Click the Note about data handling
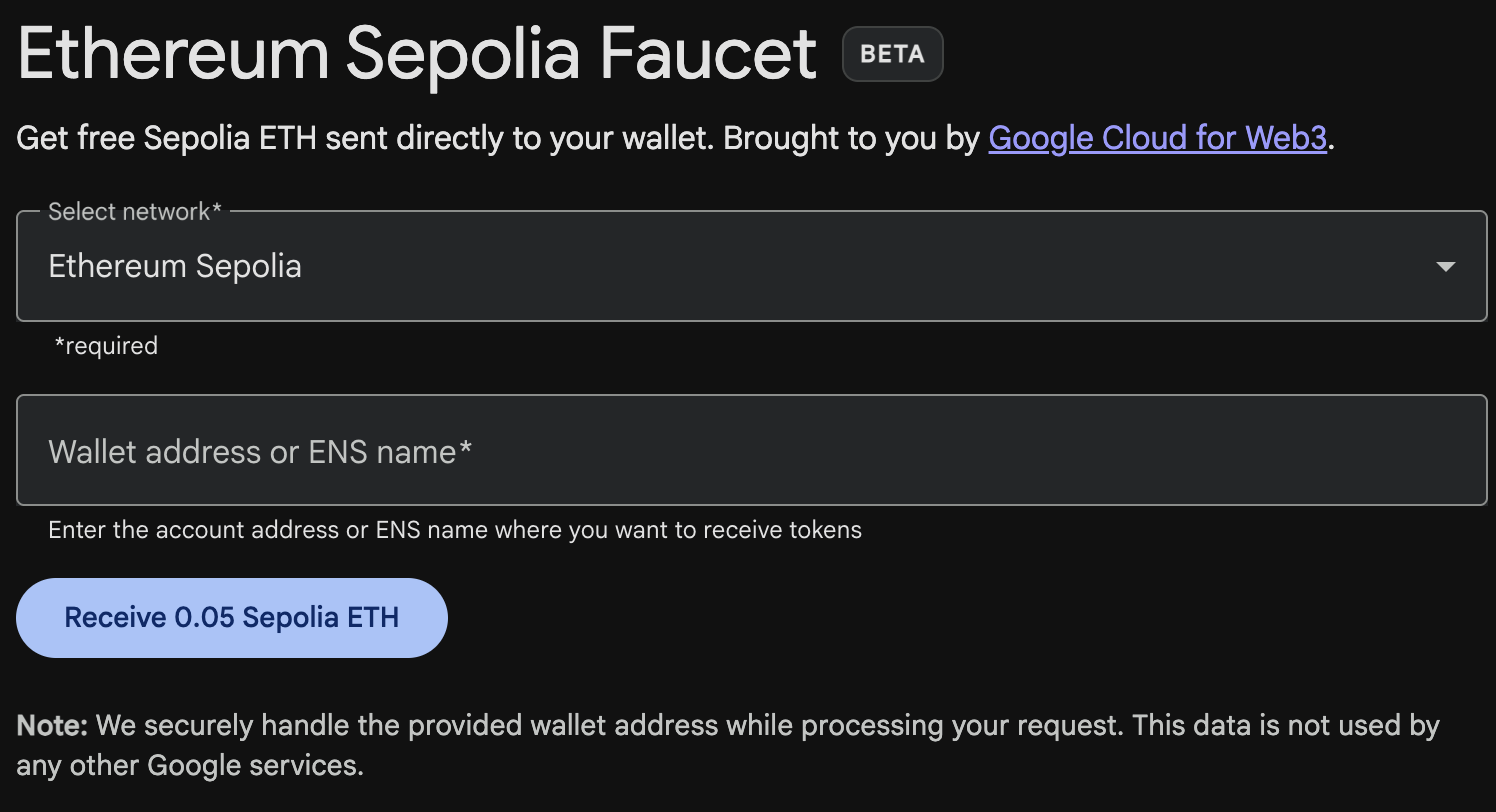Viewport: 1496px width, 812px height. coord(728,745)
